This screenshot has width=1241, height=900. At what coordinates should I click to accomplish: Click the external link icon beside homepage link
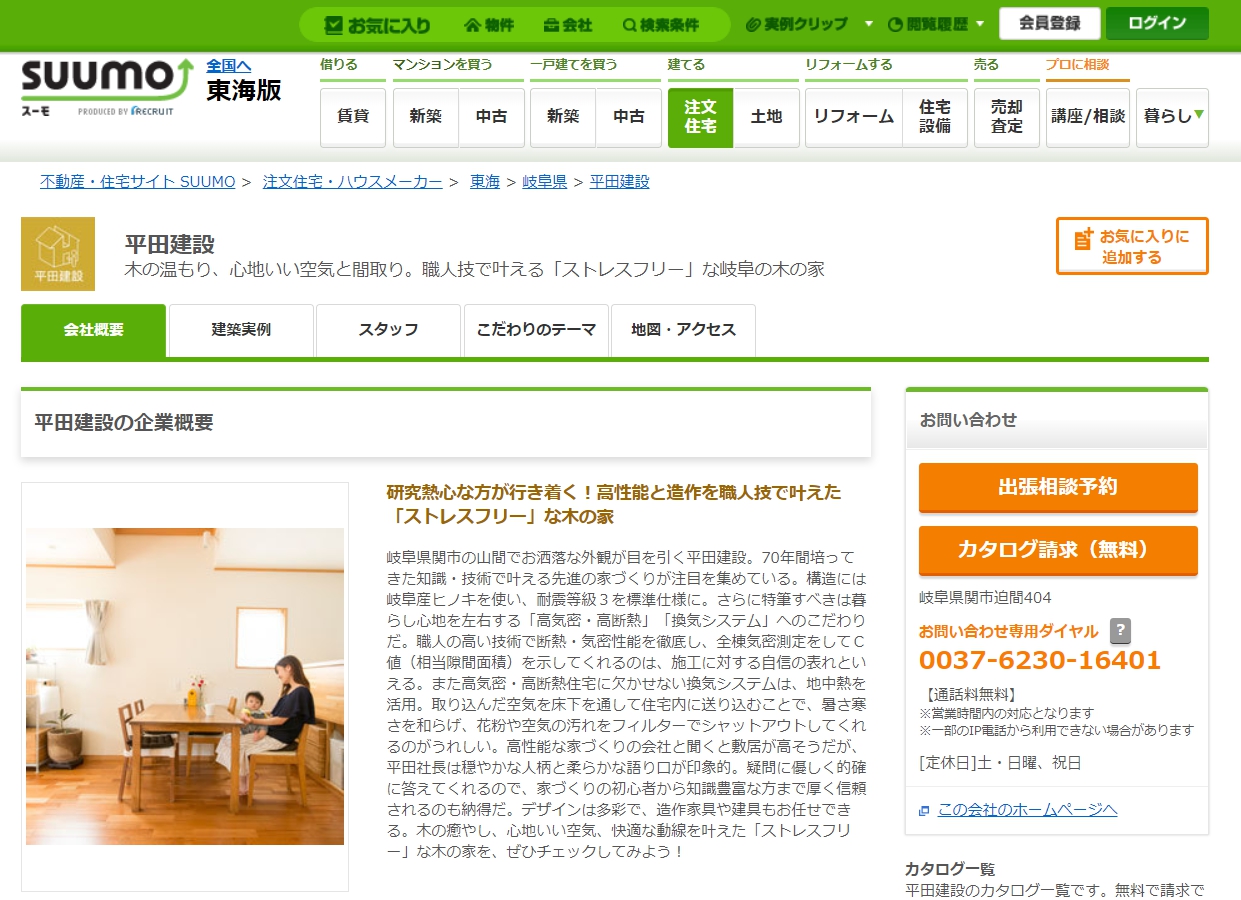click(924, 810)
